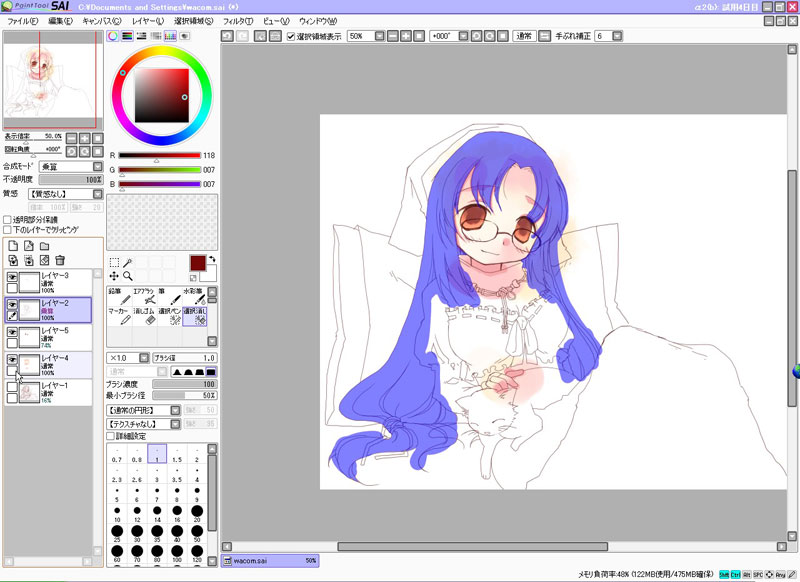Image resolution: width=800 pixels, height=582 pixels.
Task: Click the navigator preview thumbnail
Action: click(x=53, y=80)
